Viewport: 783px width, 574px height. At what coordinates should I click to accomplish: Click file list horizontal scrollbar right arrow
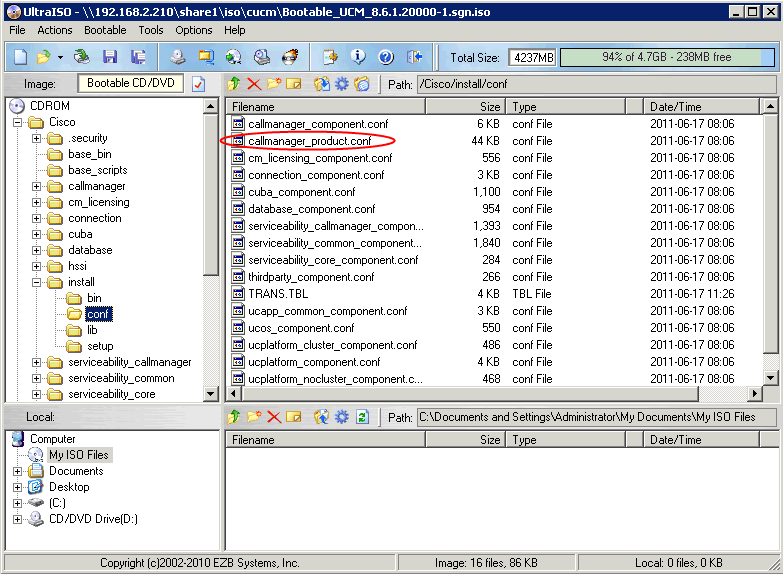tap(754, 394)
